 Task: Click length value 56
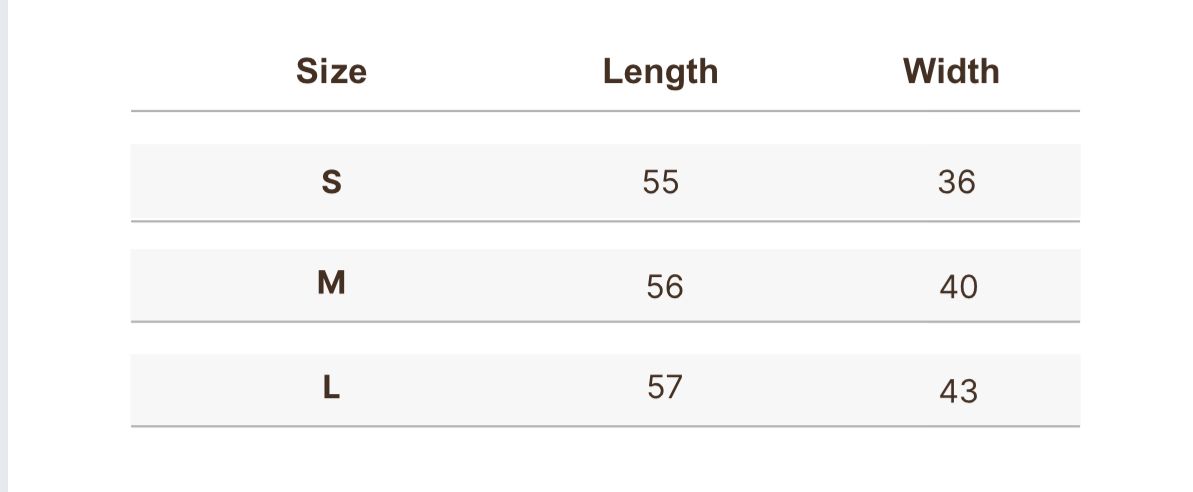tap(665, 287)
